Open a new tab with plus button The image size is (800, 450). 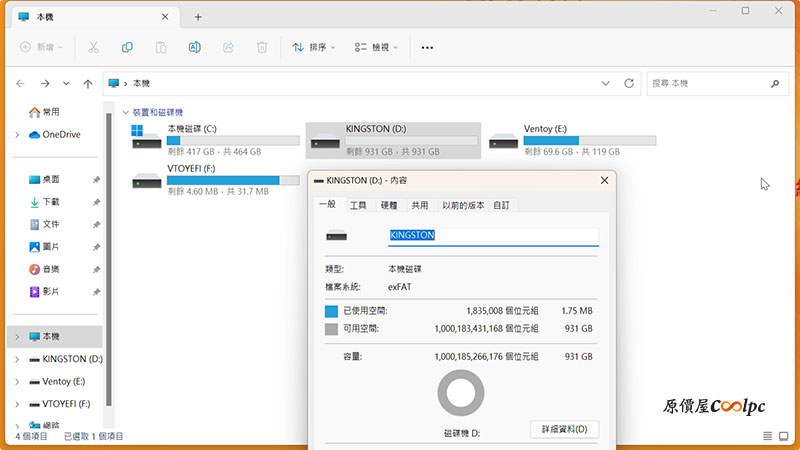(x=198, y=17)
